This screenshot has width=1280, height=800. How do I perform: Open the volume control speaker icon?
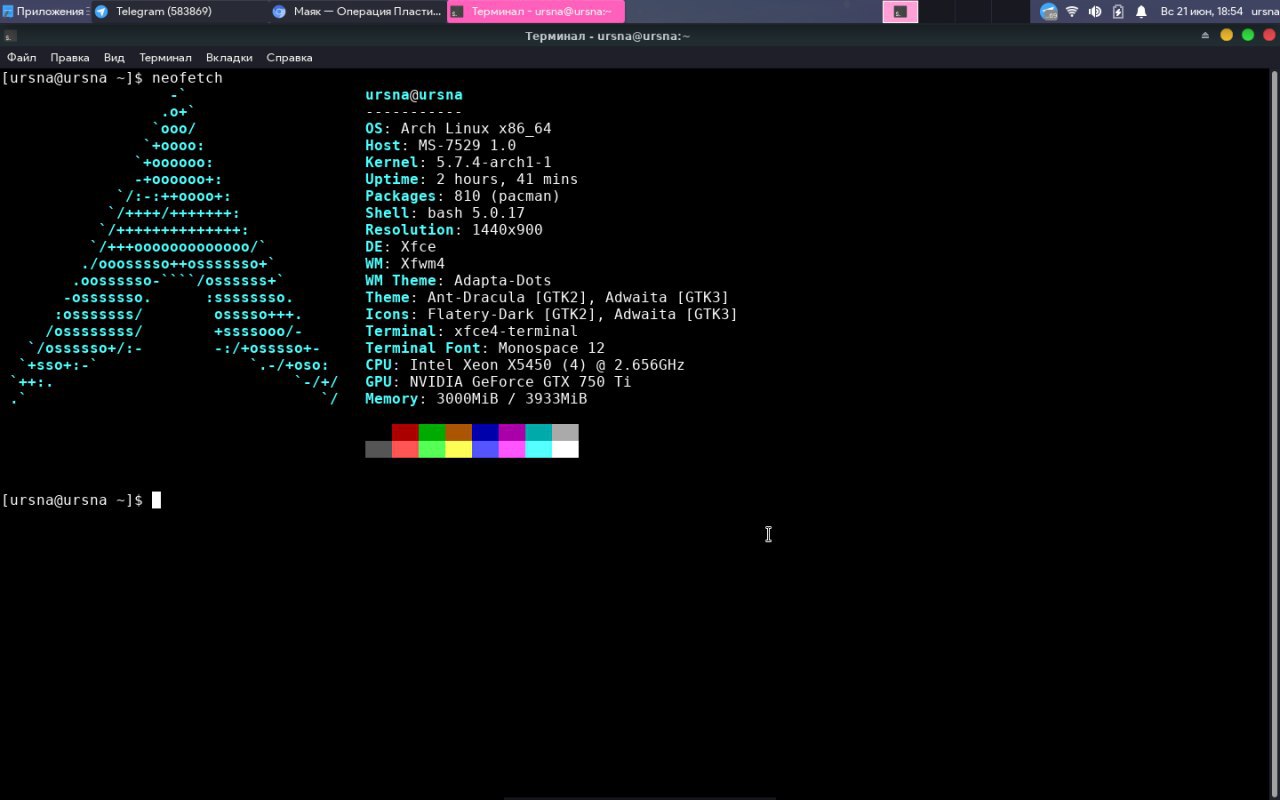1095,11
